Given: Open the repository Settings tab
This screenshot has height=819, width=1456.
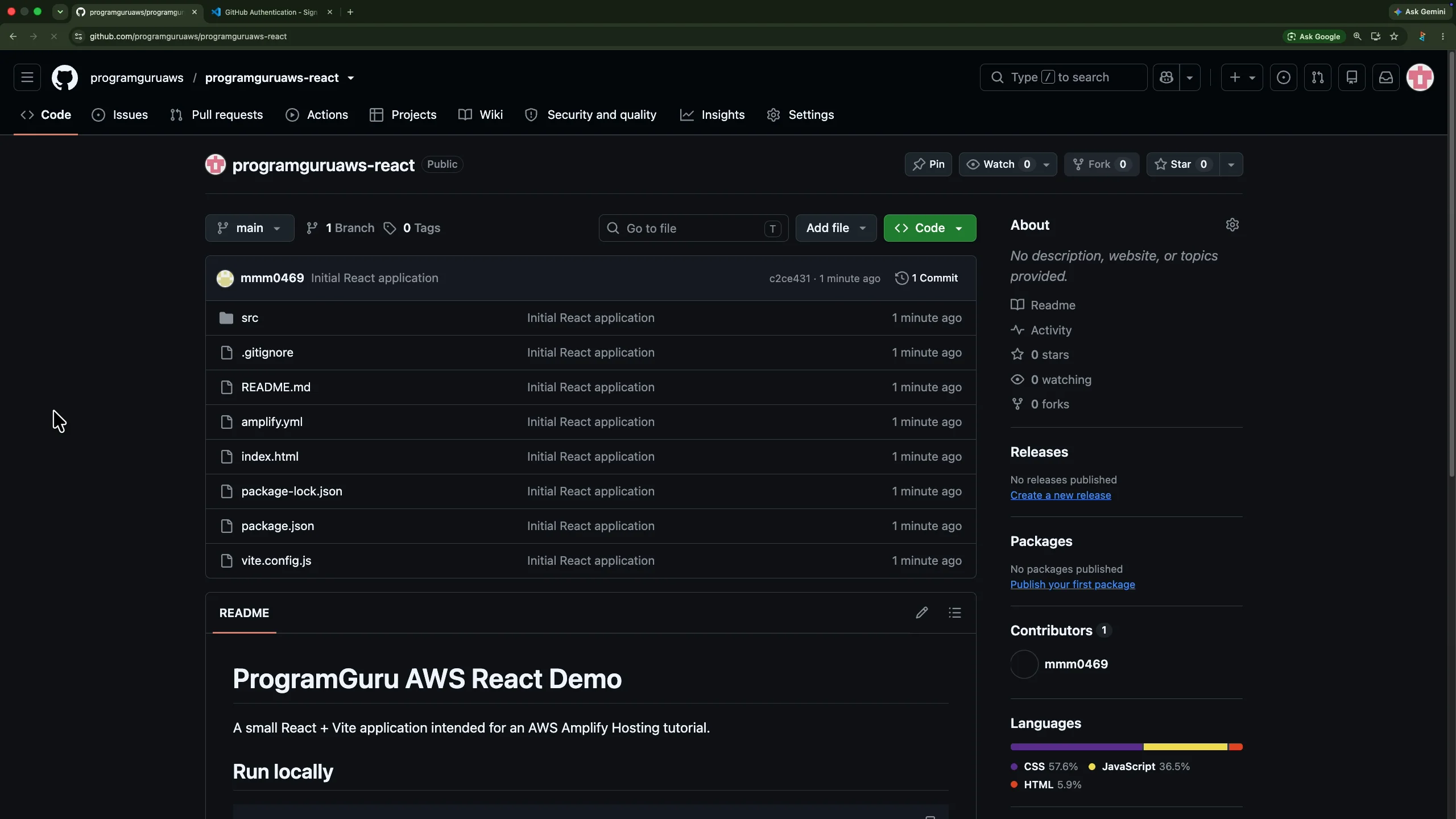Looking at the screenshot, I should point(800,115).
